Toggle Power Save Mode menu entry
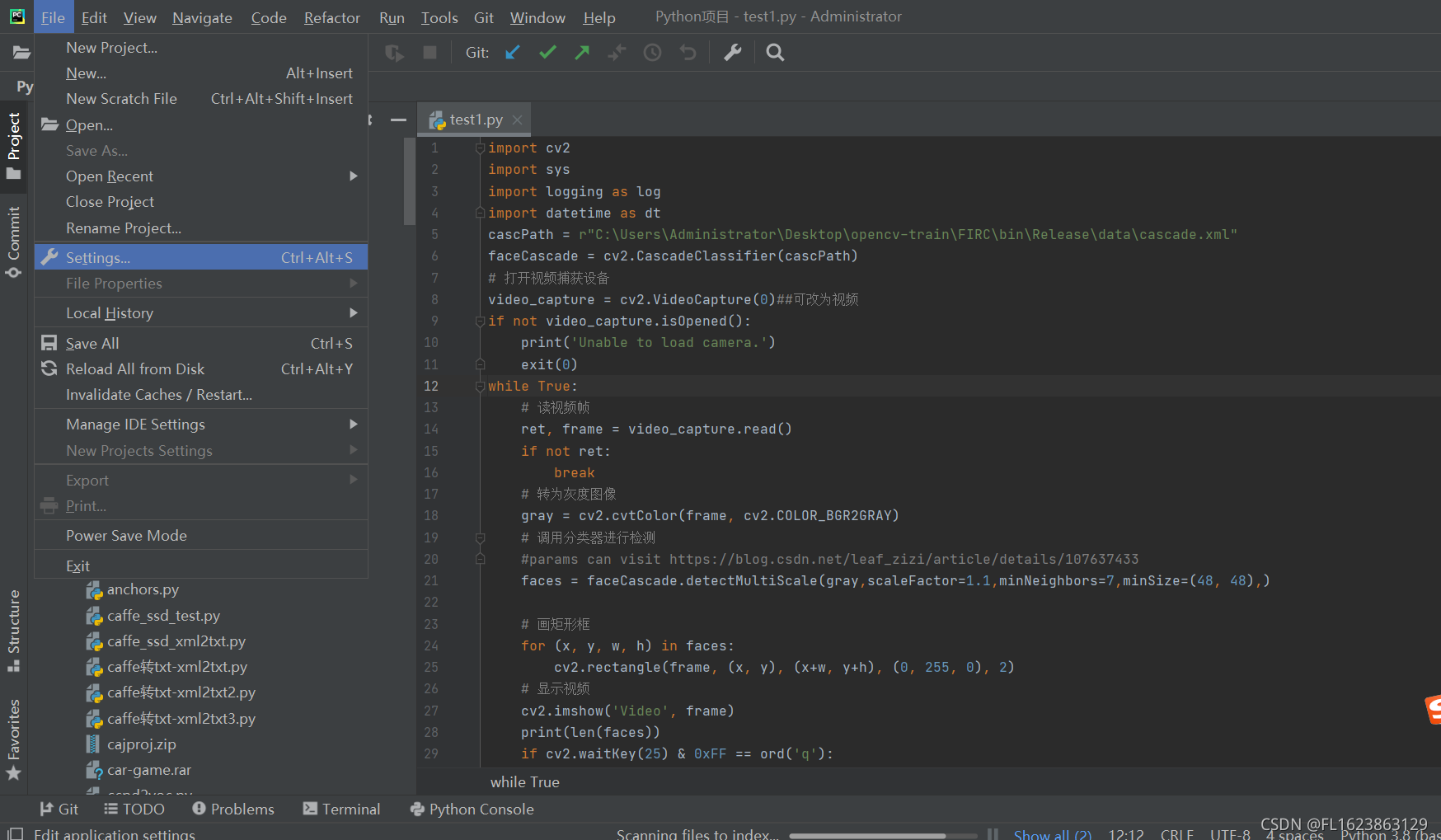 pos(201,536)
